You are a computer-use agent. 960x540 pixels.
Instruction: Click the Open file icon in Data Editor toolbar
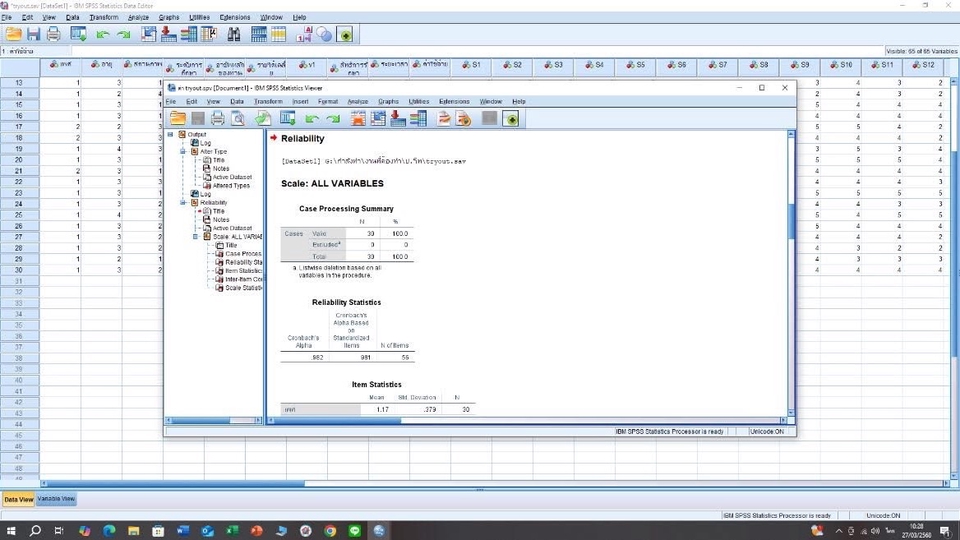pos(13,34)
